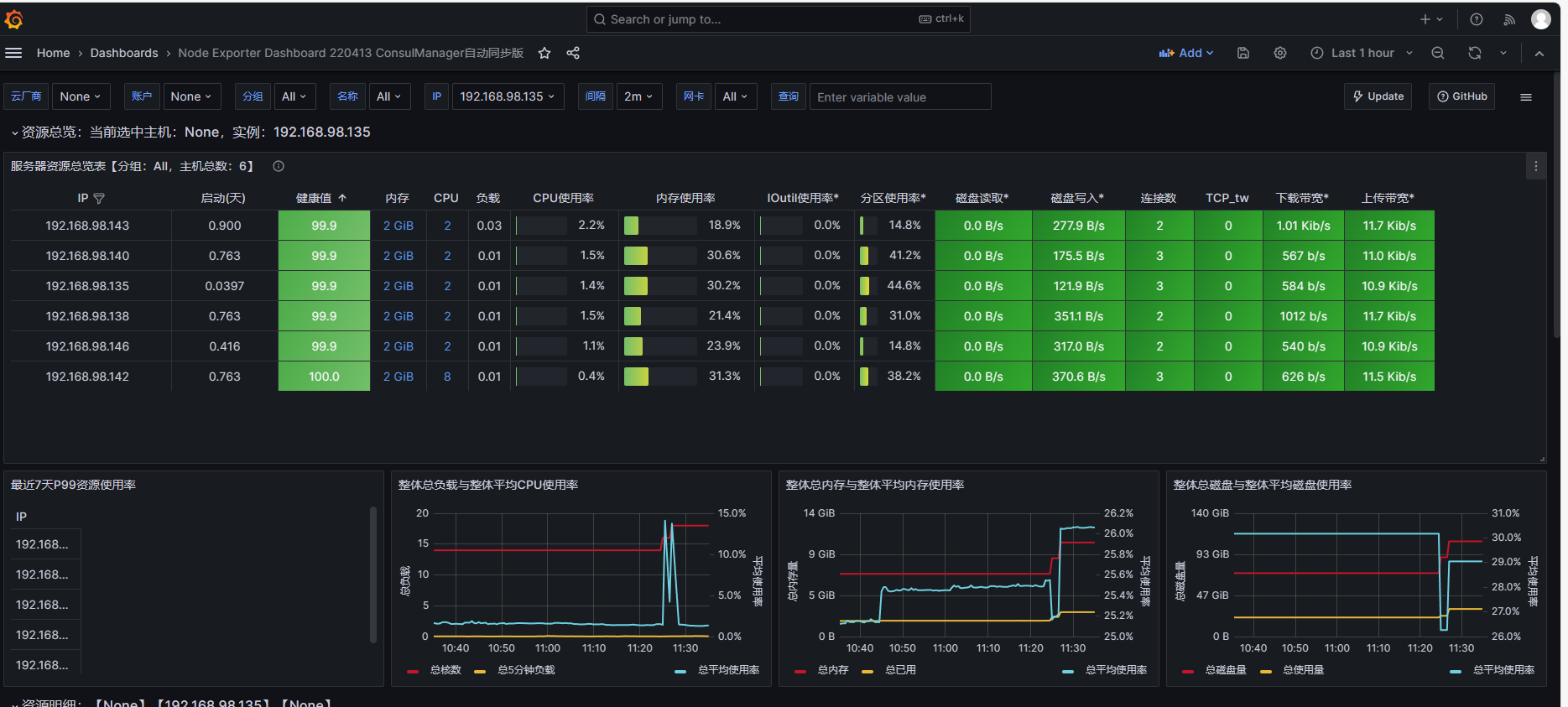Open the 名称 All dropdown
The image size is (1568, 707).
[389, 96]
